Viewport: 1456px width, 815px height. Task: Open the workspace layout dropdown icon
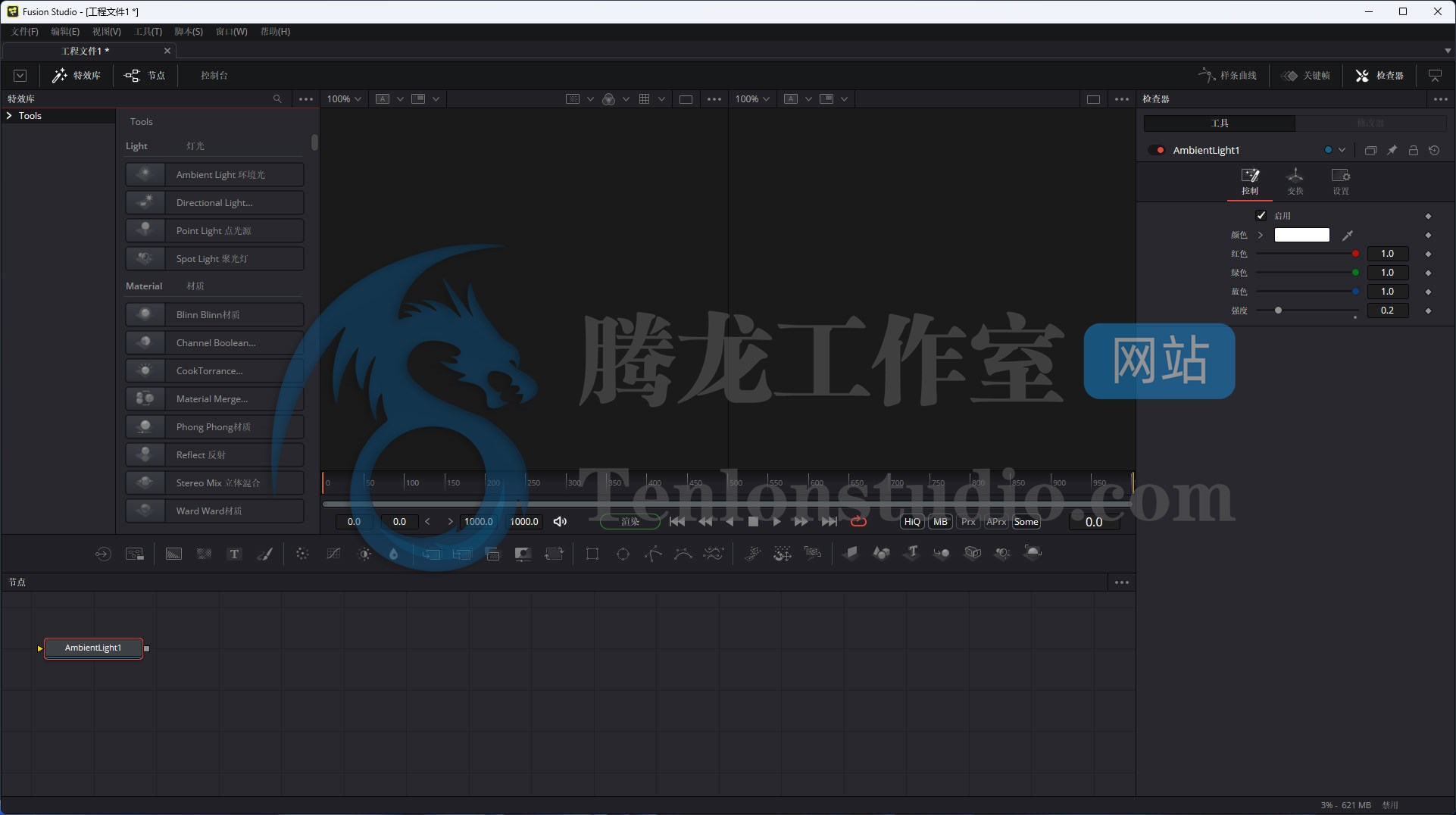(20, 75)
